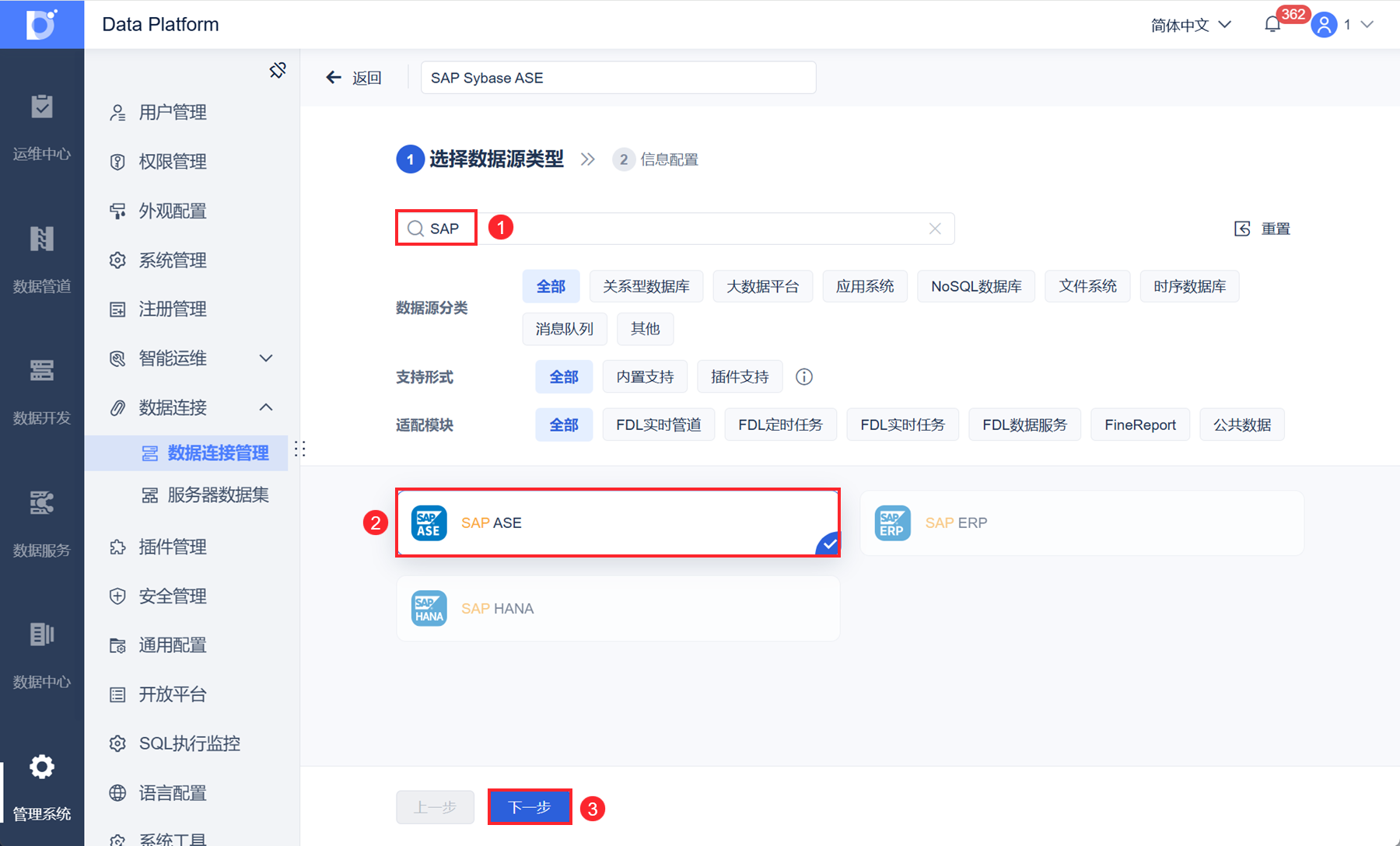Collapse the 数据连接 submenu chevron
Screen dimensions: 1400x846
point(266,407)
